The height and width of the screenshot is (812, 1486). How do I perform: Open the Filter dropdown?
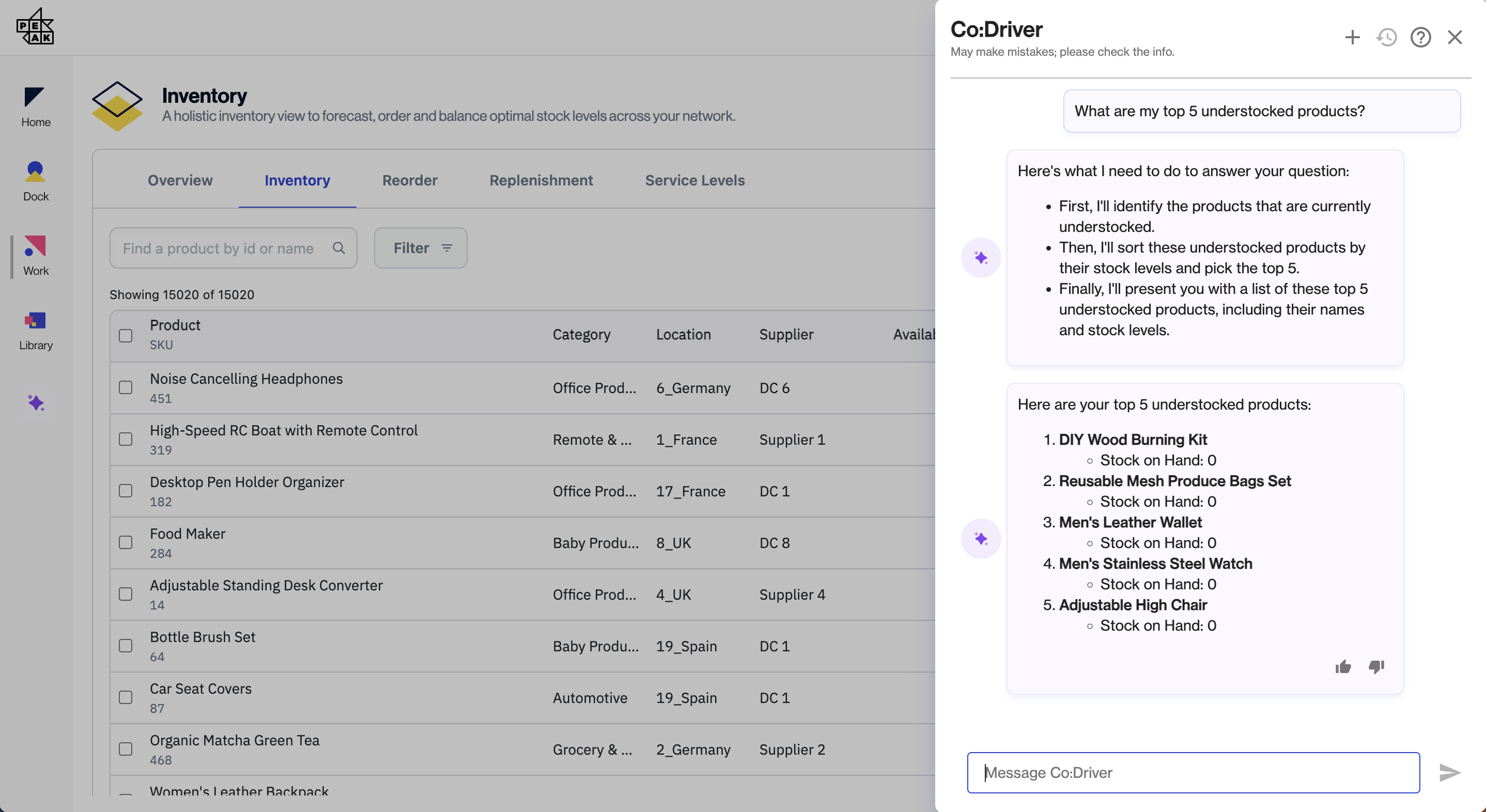(421, 248)
